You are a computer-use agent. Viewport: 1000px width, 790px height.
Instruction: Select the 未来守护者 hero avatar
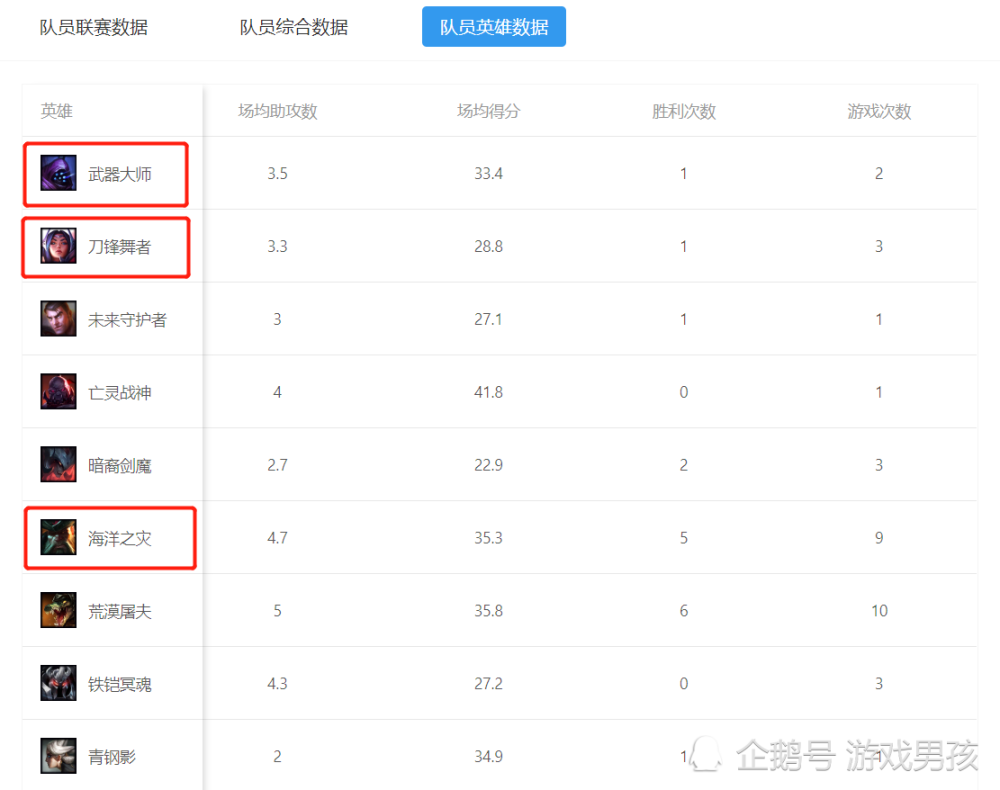click(58, 319)
